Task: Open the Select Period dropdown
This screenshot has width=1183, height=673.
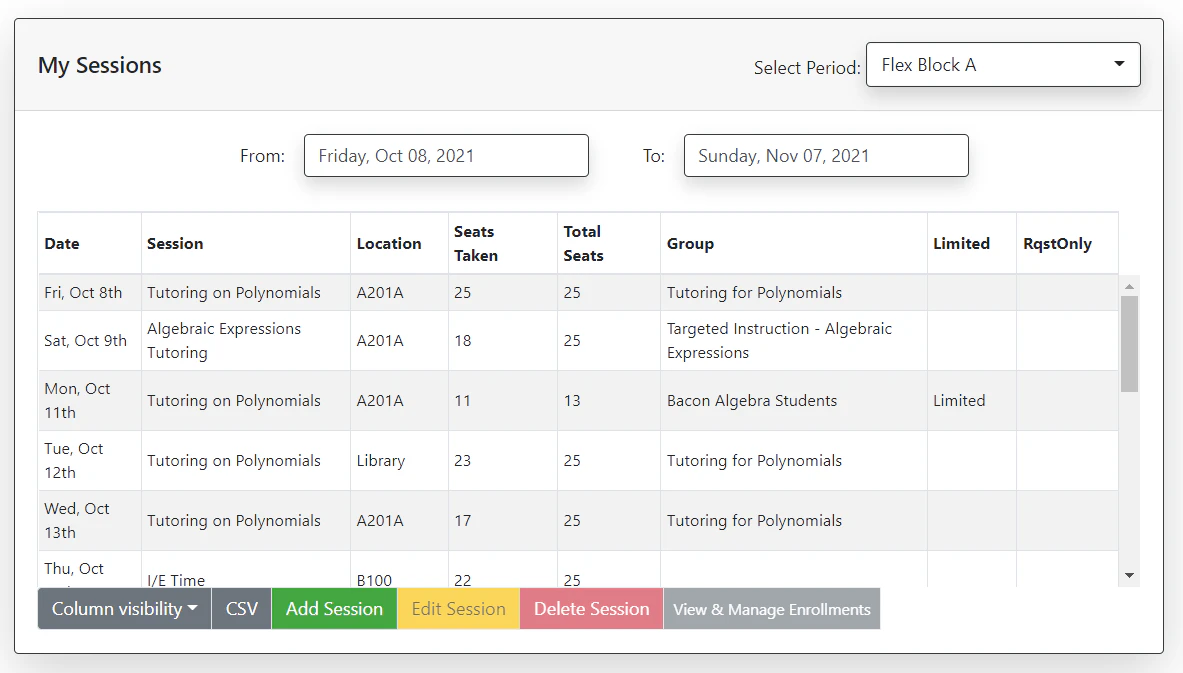Action: coord(1002,64)
